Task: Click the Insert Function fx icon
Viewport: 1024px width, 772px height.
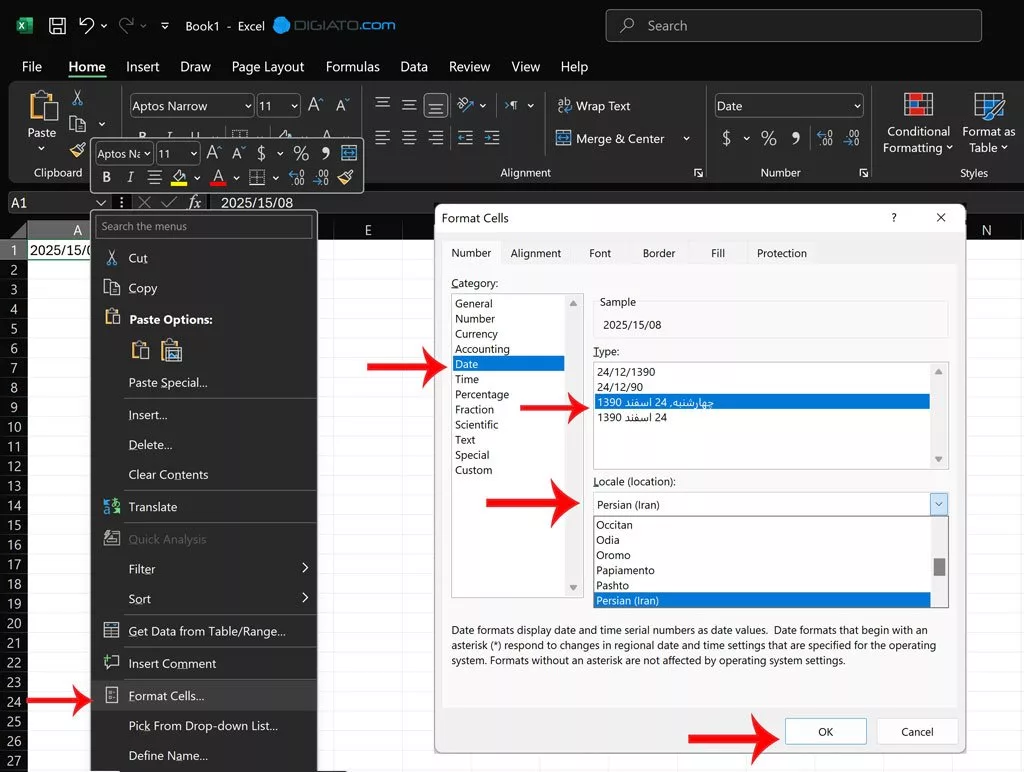Action: pyautogui.click(x=195, y=202)
